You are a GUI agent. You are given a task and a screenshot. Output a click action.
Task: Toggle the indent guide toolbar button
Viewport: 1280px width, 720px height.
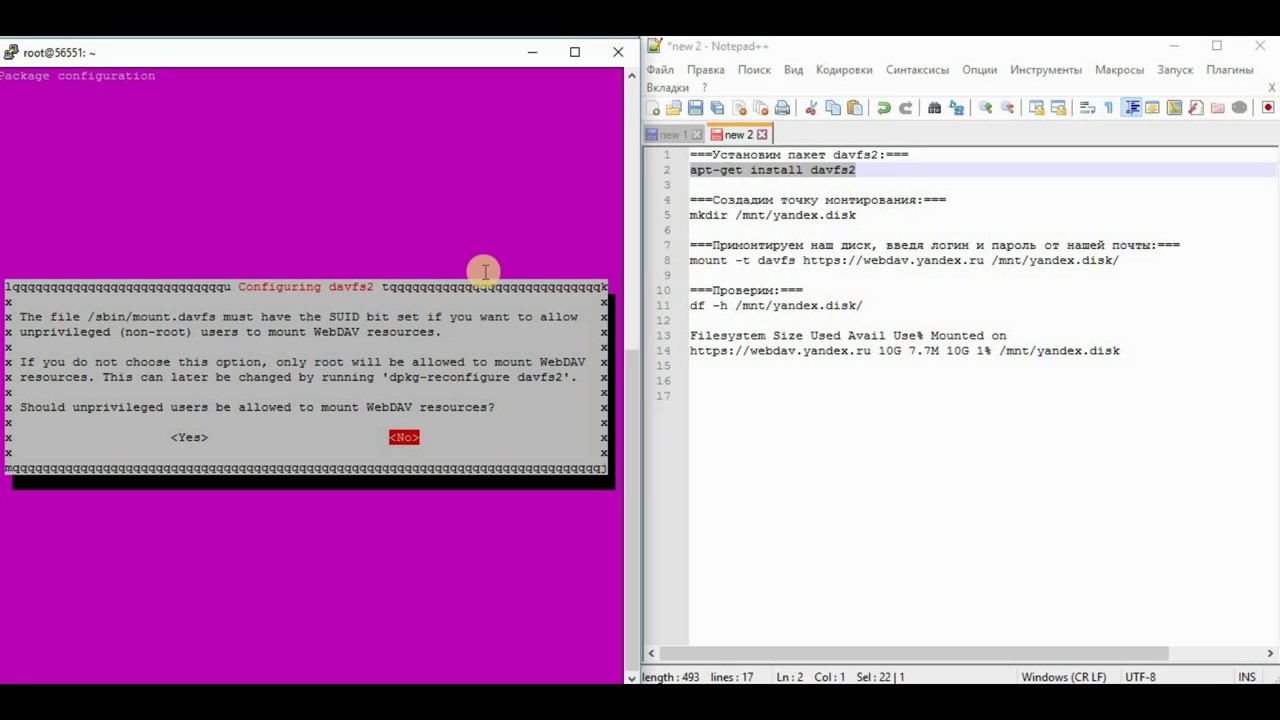pos(1132,108)
